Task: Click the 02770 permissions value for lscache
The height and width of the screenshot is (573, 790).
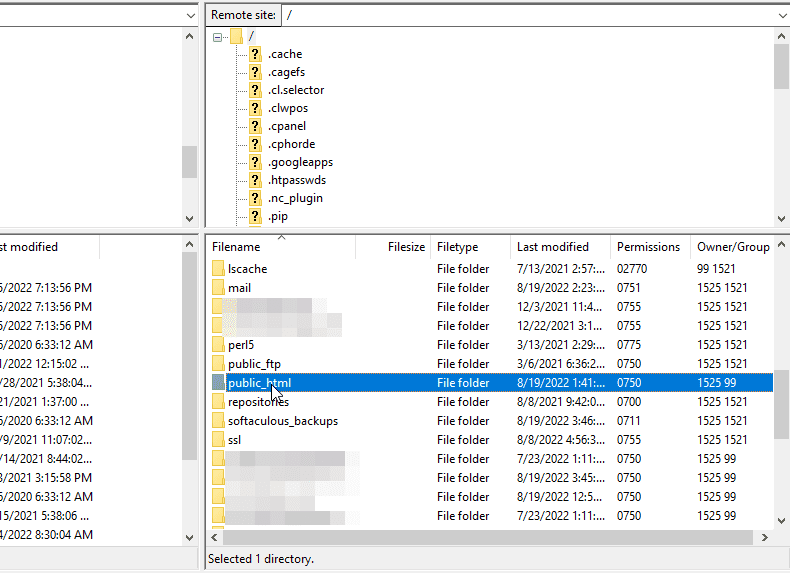Action: click(632, 269)
